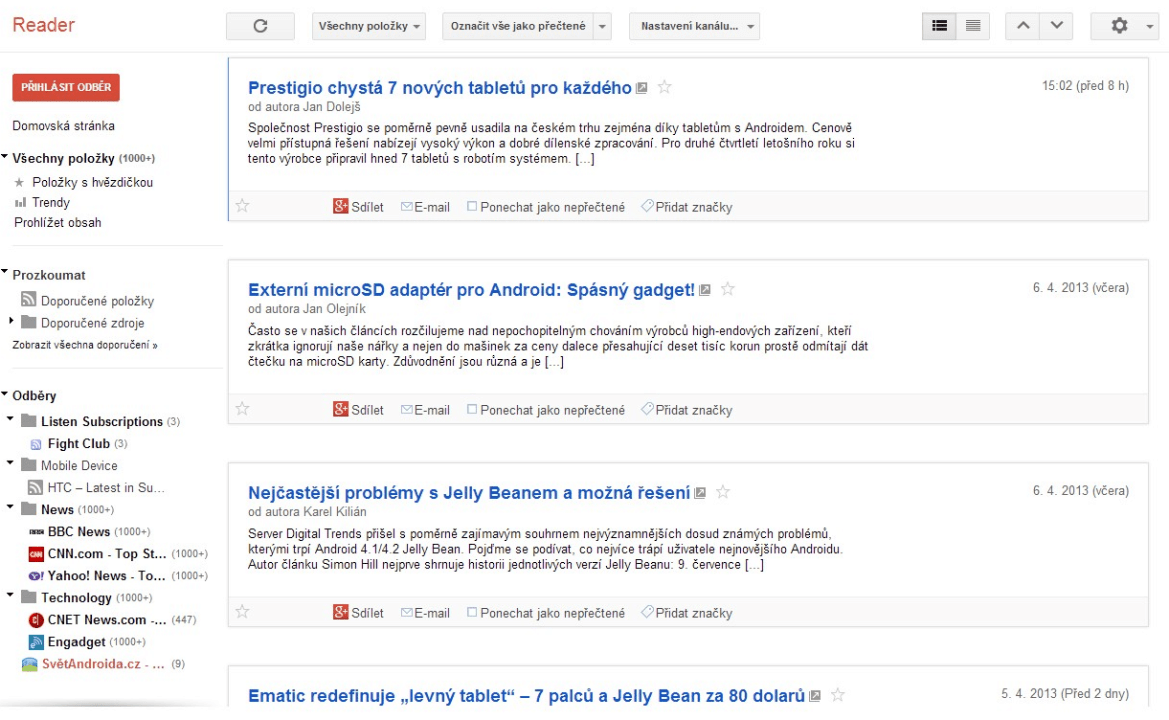The height and width of the screenshot is (720, 1169).
Task: Email the Jelly Bean problems article
Action: tap(425, 613)
